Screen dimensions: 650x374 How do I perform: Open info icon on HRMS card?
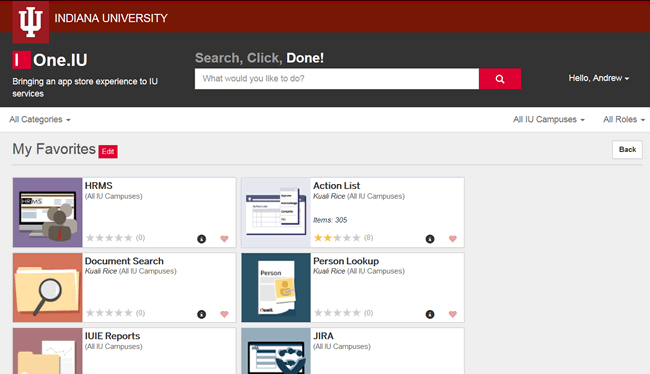point(201,239)
